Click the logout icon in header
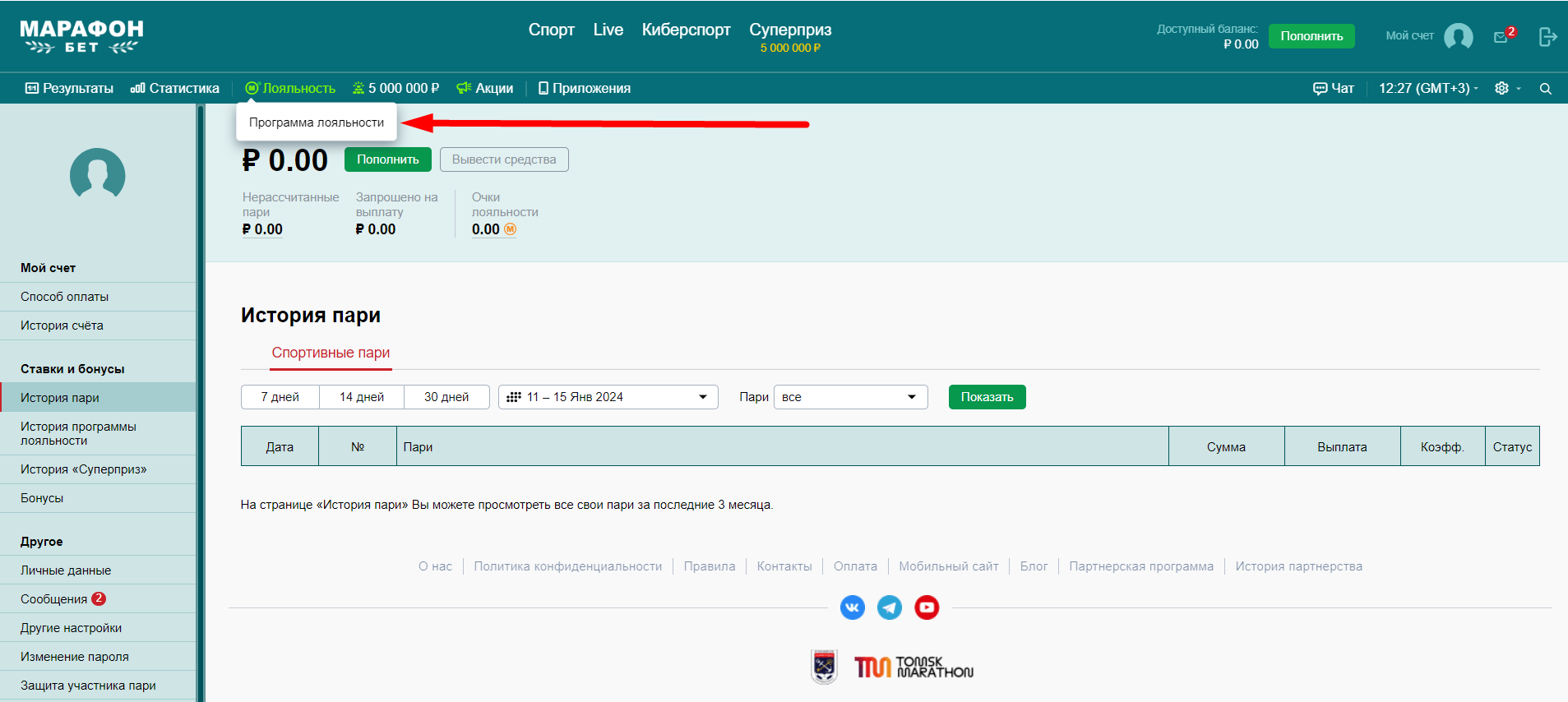Screen dimensions: 1568x702 coord(1547,37)
